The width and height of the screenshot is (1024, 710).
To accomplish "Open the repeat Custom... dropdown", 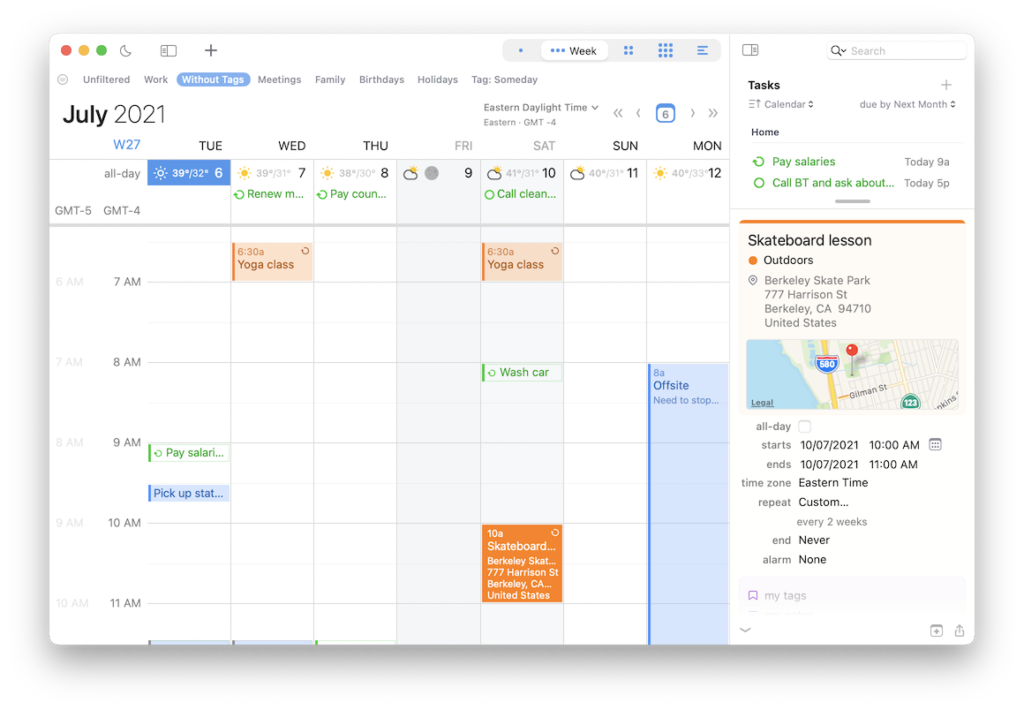I will (823, 502).
